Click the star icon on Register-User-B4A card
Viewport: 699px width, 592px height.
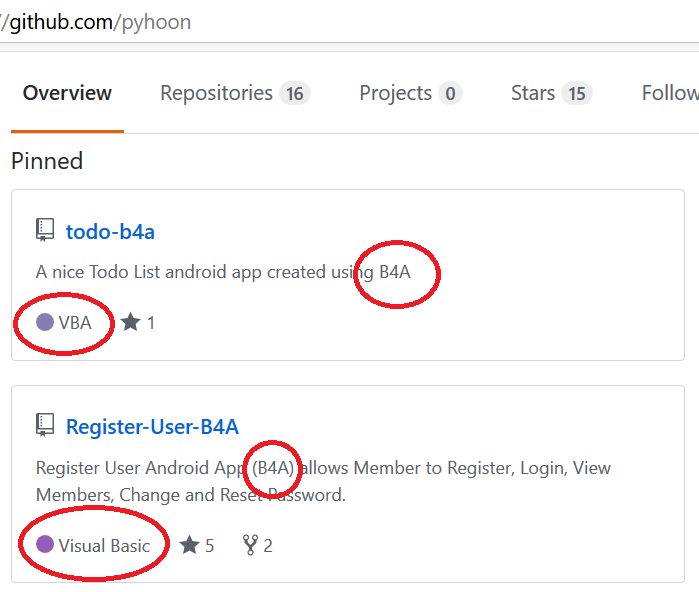coord(189,545)
